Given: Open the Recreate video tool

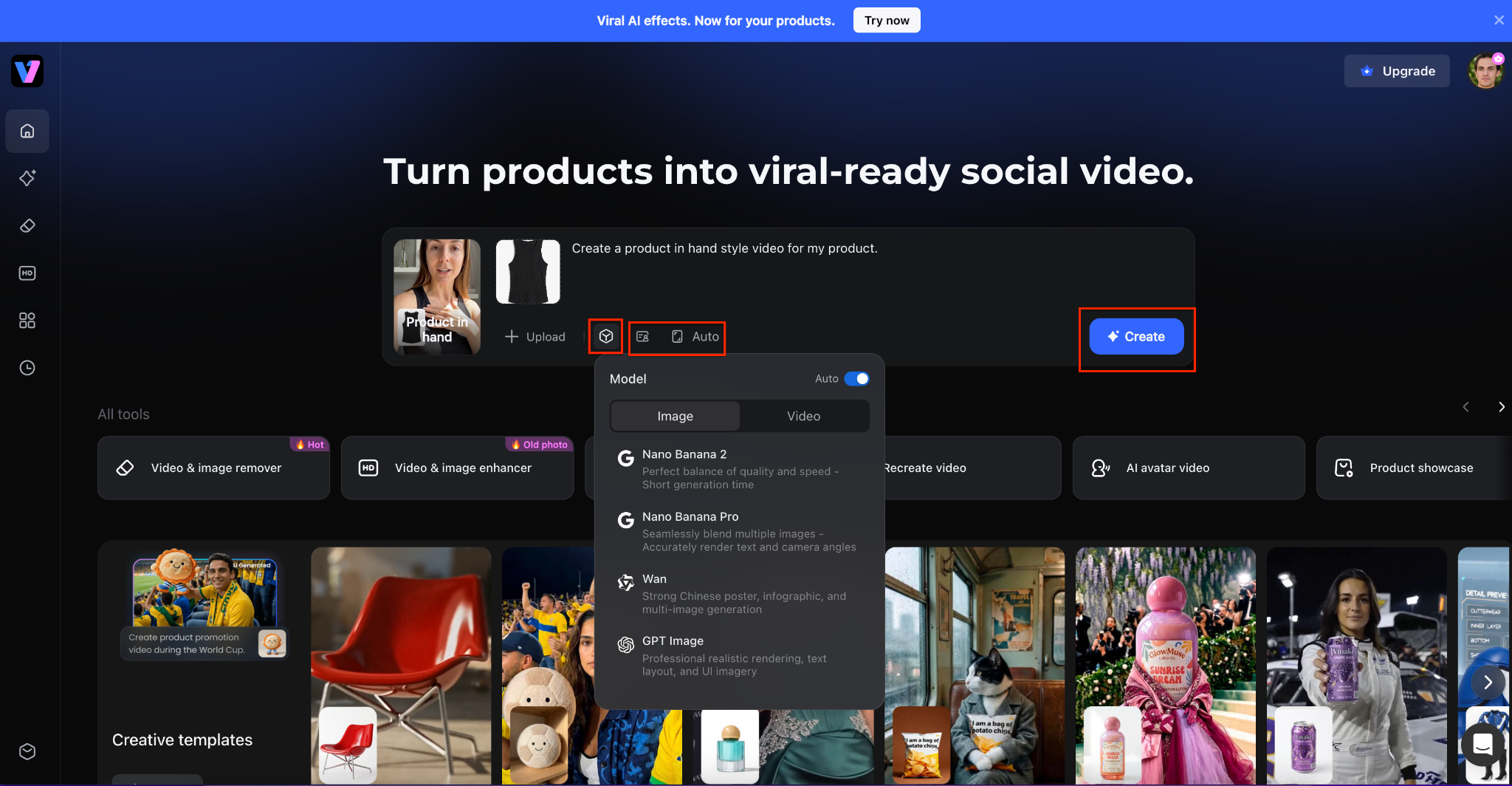Looking at the screenshot, I should (x=972, y=468).
